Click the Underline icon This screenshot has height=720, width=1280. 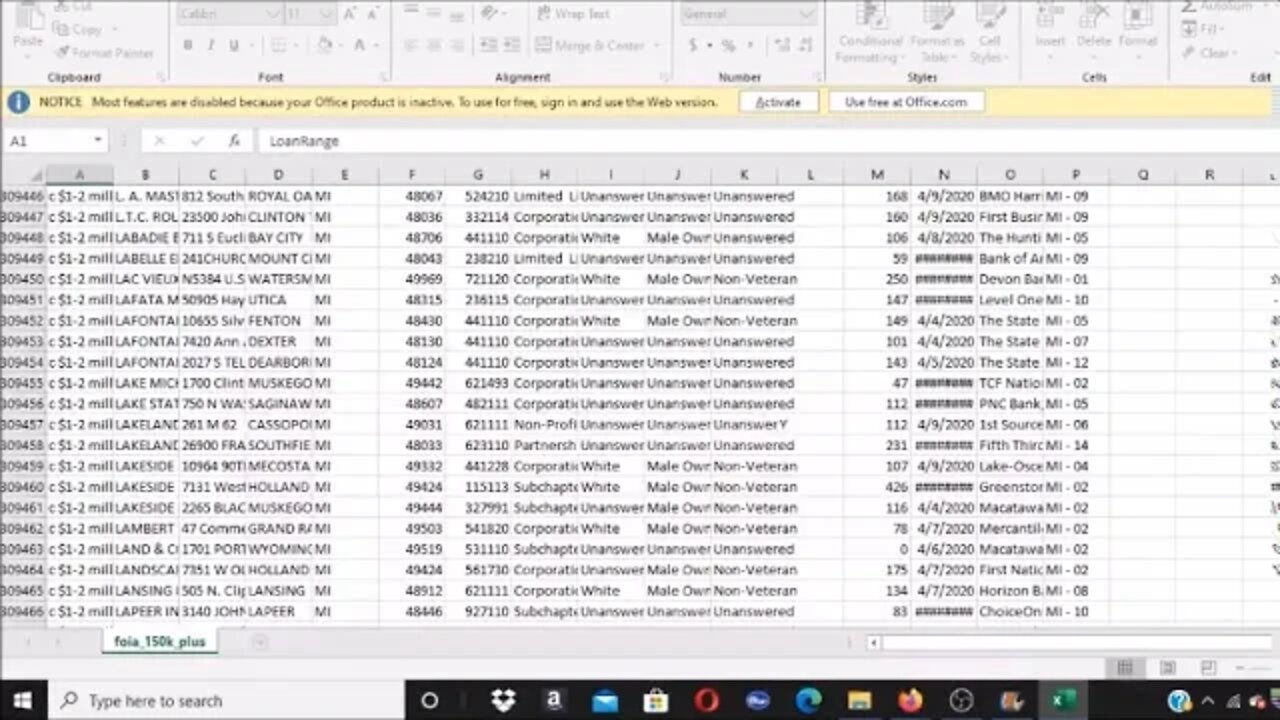coord(234,45)
